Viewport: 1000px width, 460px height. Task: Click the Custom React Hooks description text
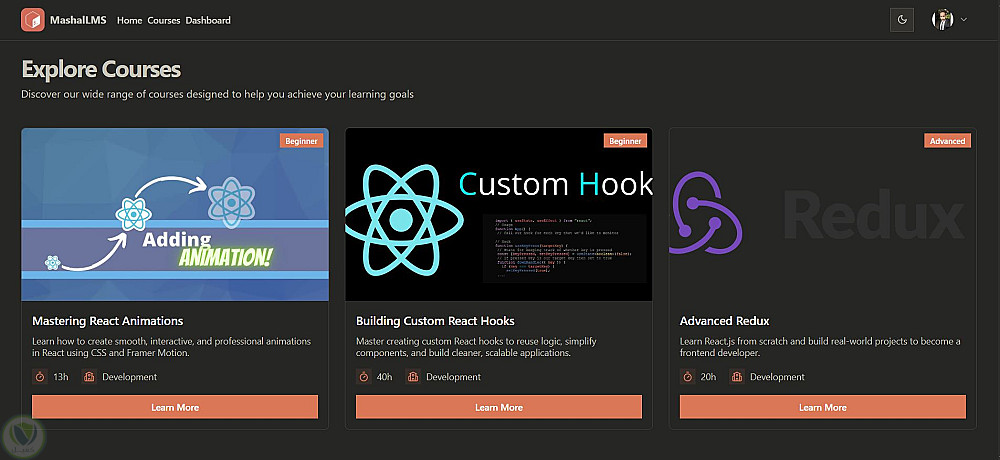tap(476, 347)
